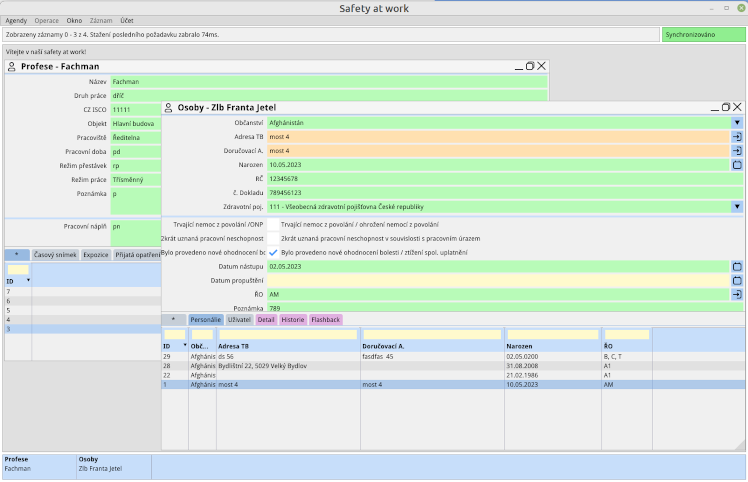The width and height of the screenshot is (748, 482).
Task: Open the Adresa TB lookup arrow icon
Action: click(737, 137)
